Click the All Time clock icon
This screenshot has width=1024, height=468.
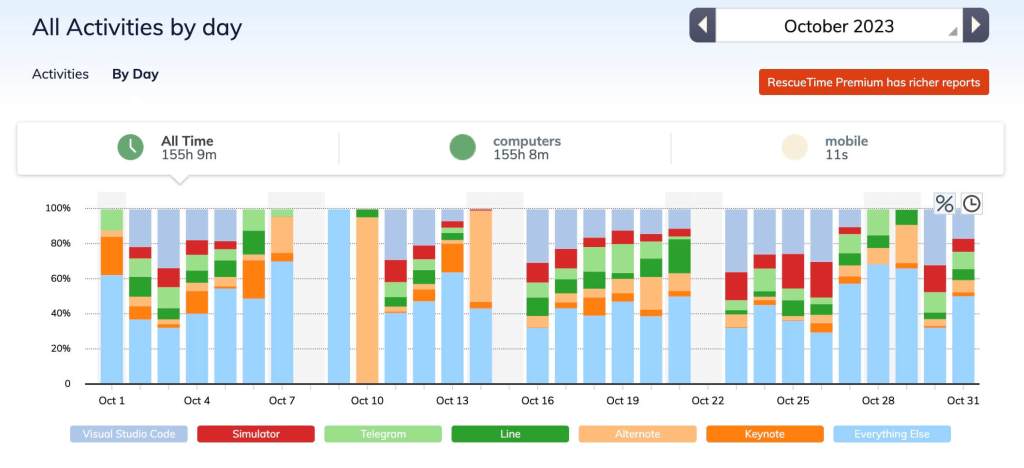click(131, 148)
